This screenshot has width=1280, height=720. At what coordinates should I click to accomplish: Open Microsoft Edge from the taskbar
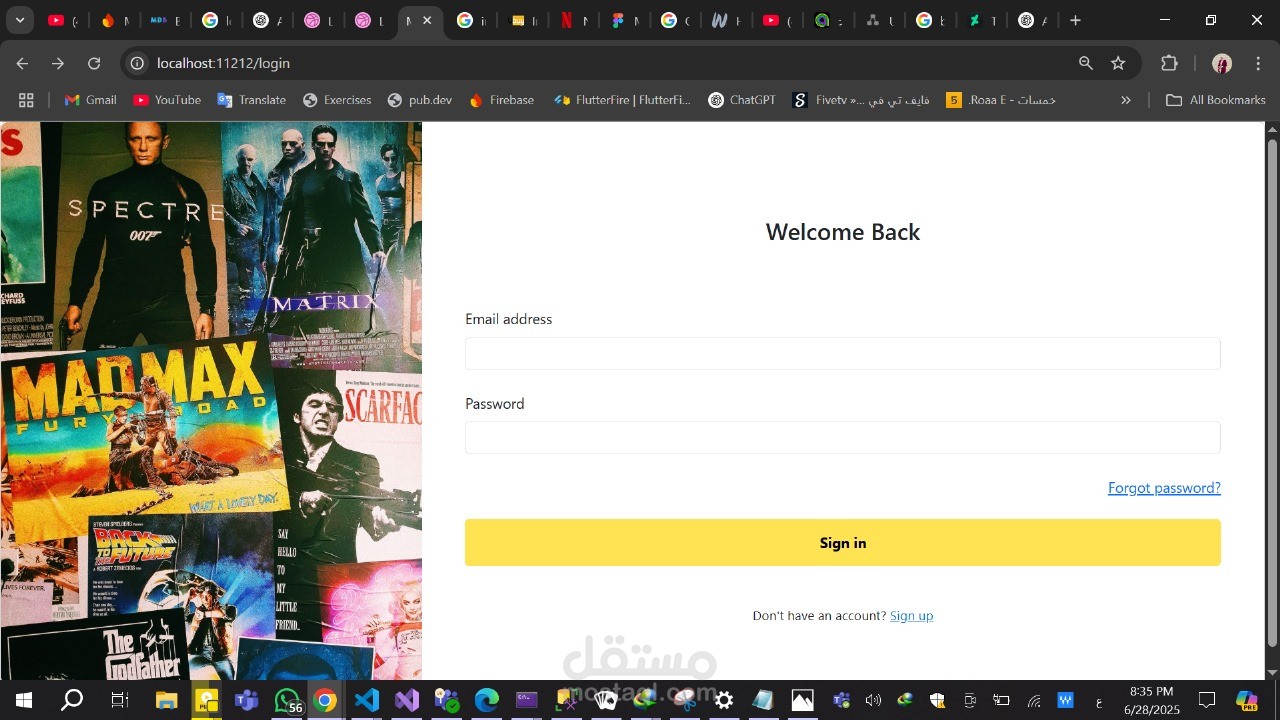[x=487, y=700]
